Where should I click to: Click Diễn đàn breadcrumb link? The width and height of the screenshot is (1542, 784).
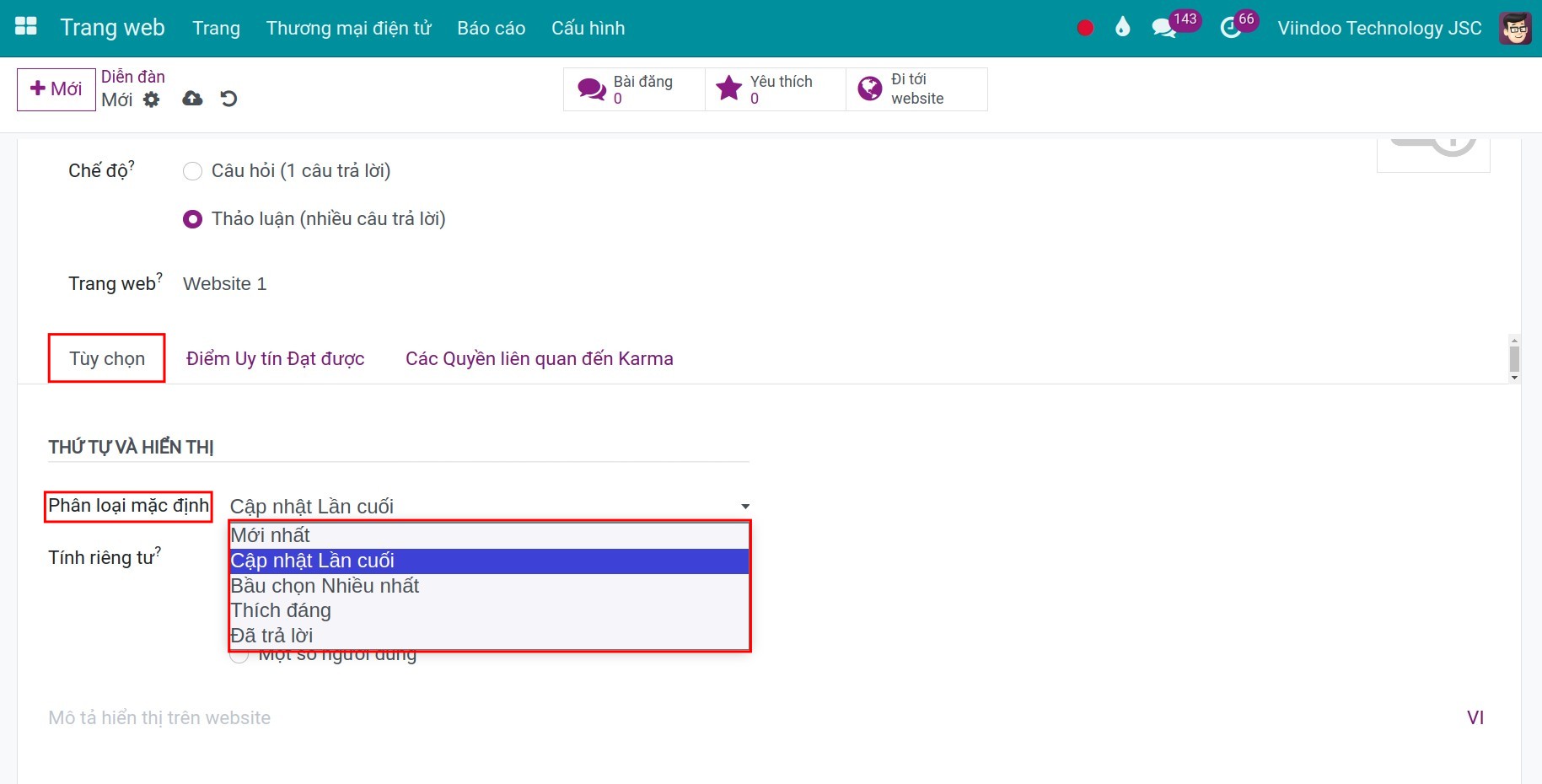tap(133, 77)
